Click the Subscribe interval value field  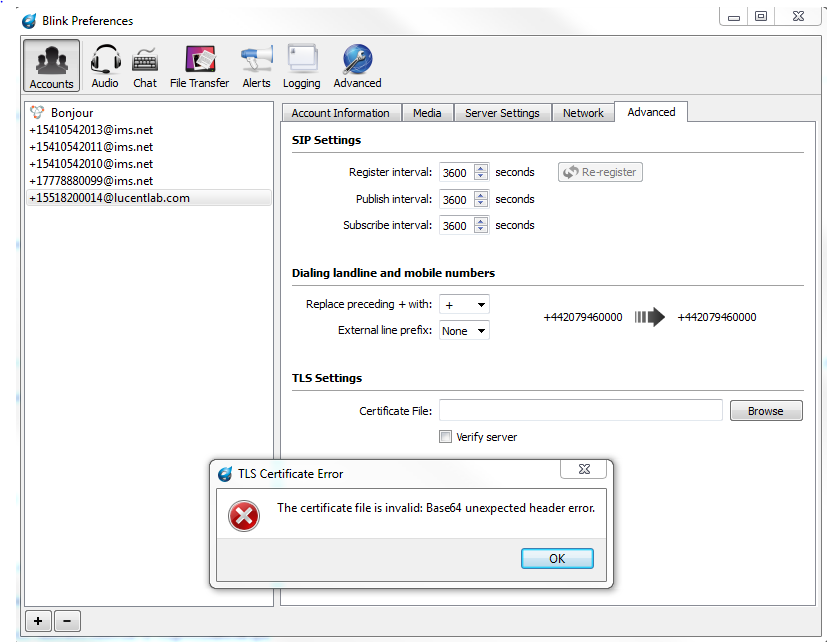pos(457,225)
